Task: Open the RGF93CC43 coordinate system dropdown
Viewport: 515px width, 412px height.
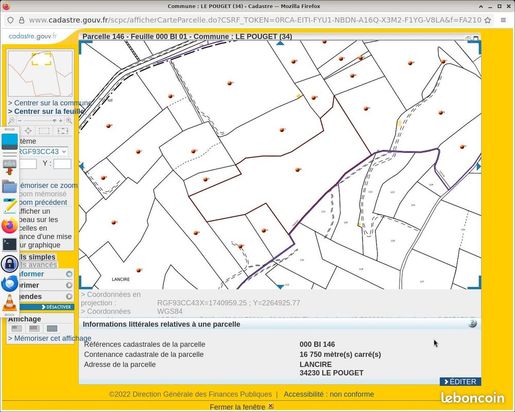Action: pyautogui.click(x=43, y=152)
